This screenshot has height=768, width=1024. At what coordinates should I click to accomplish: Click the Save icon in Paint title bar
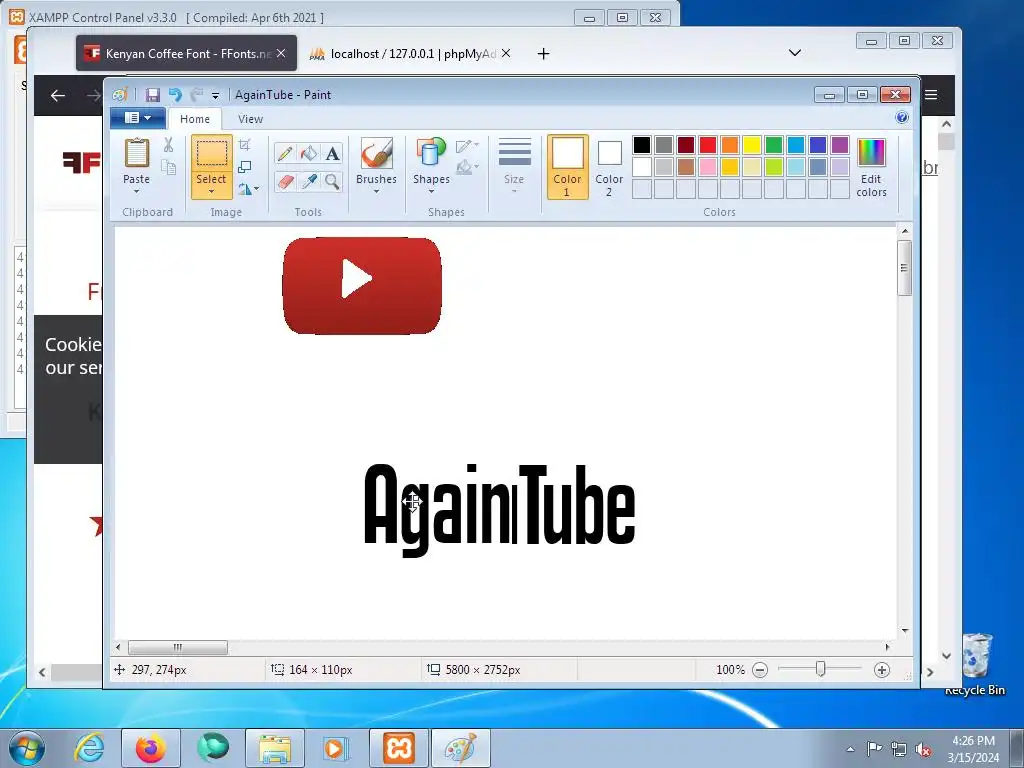point(152,95)
